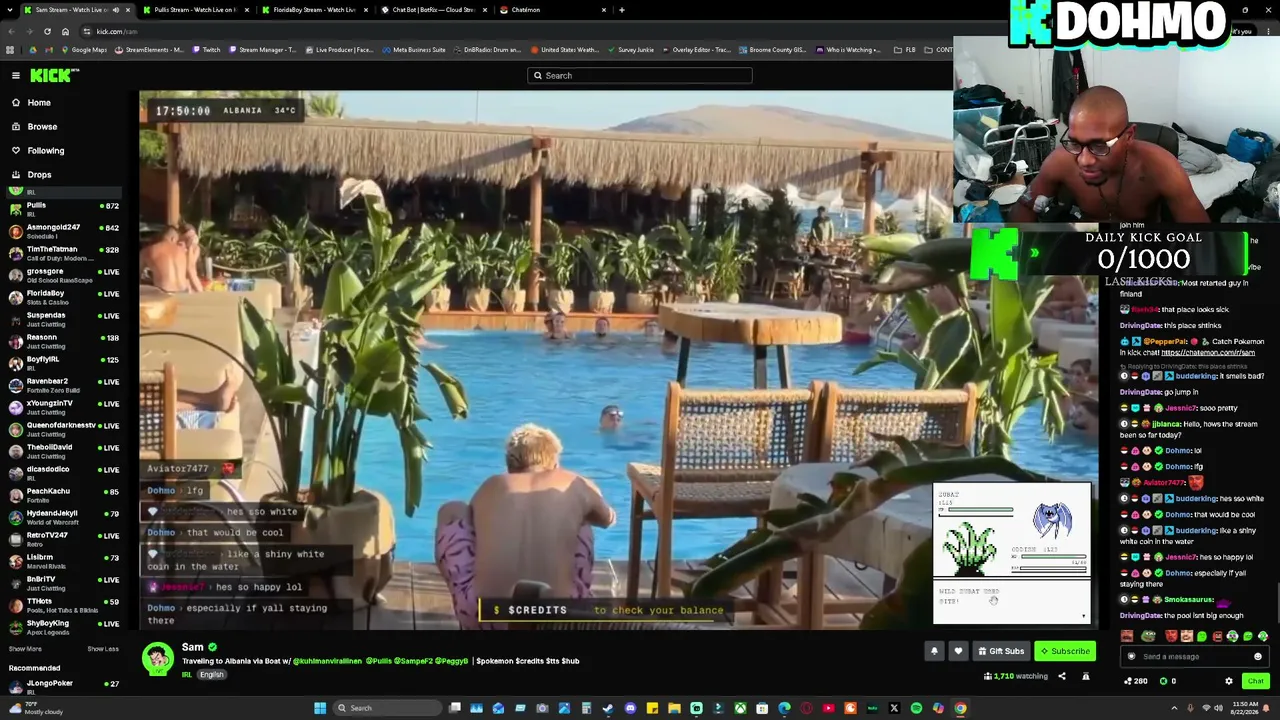Follow Sam with the heart button
This screenshot has width=1280, height=720.
pos(958,651)
